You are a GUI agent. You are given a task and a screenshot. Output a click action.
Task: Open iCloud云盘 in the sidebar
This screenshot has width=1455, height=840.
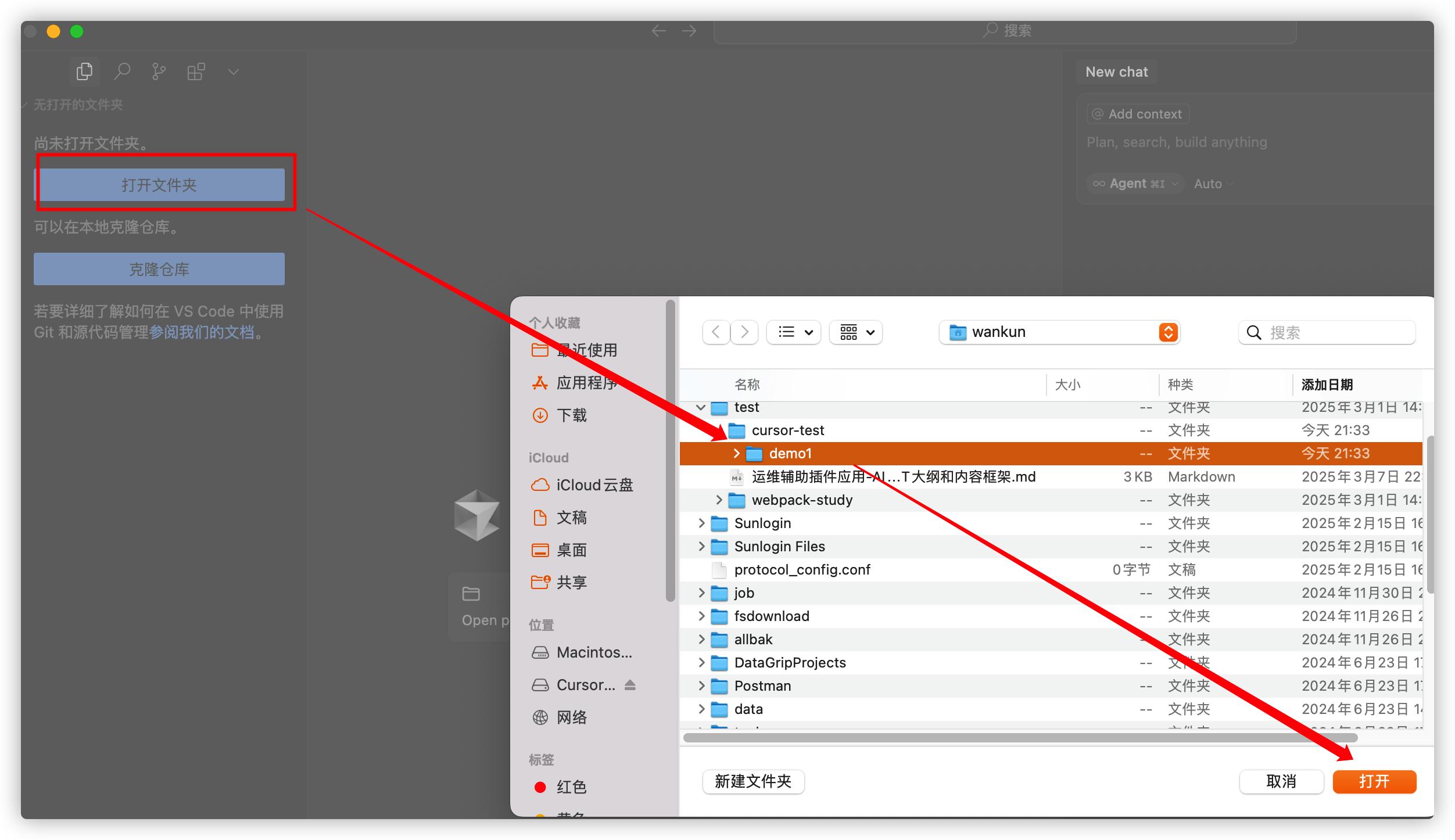click(594, 485)
